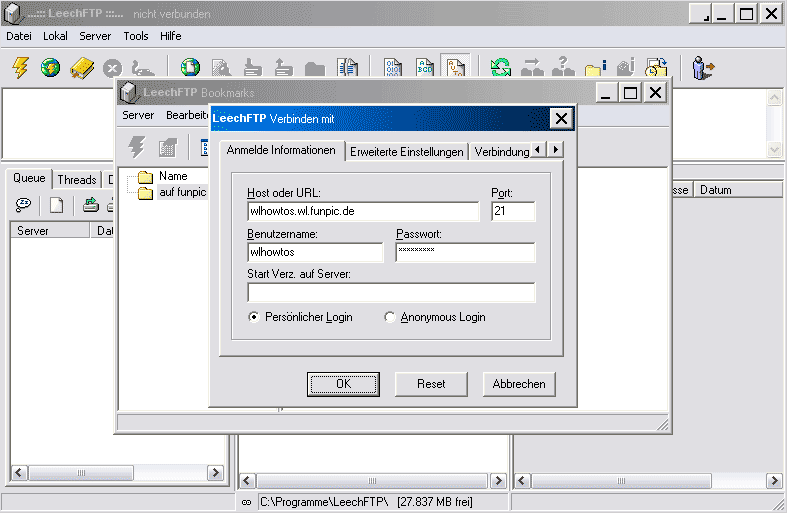Viewport: 787px width, 513px height.
Task: Click the link status icon in status bar
Action: (x=246, y=502)
